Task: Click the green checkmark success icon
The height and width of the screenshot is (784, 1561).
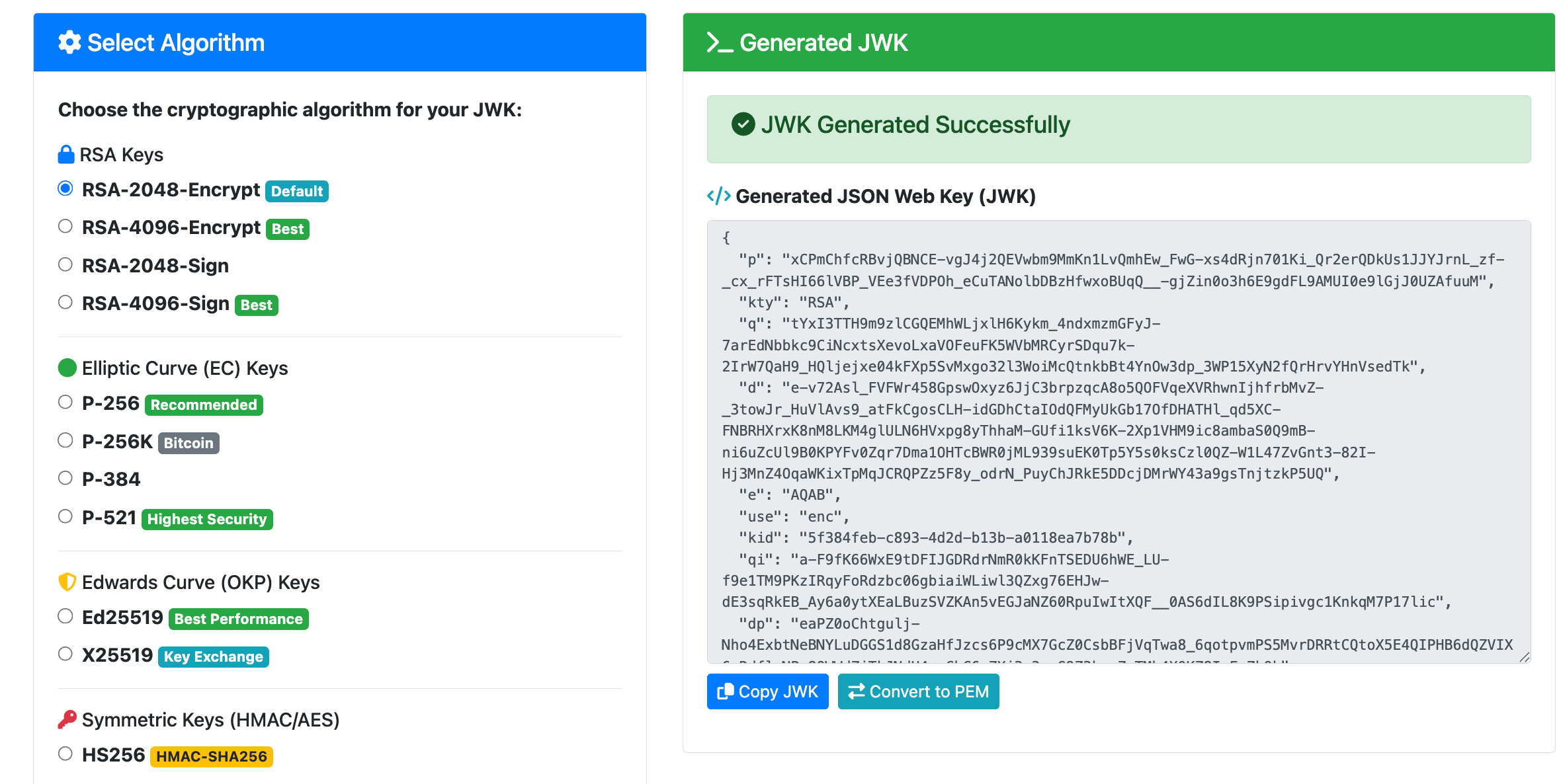Action: point(743,124)
